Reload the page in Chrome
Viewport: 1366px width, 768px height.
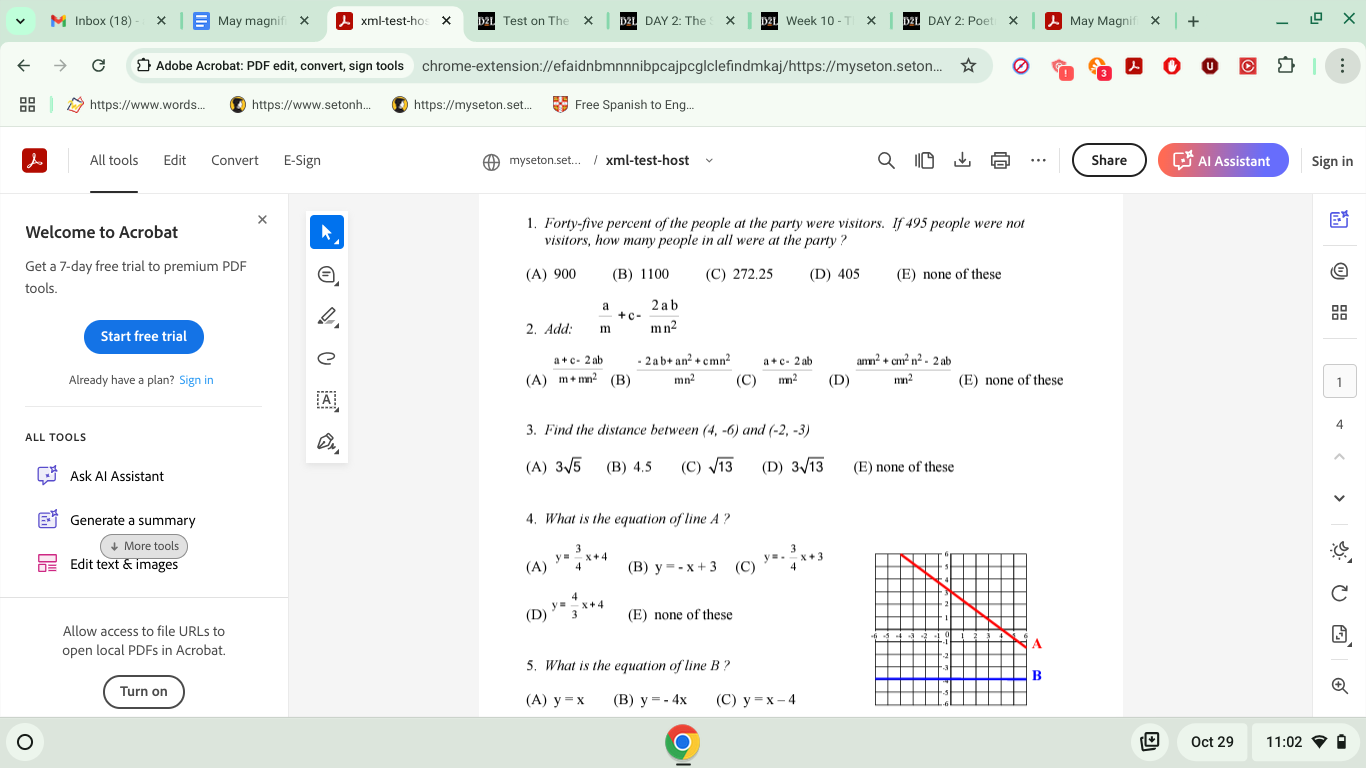pyautogui.click(x=98, y=66)
